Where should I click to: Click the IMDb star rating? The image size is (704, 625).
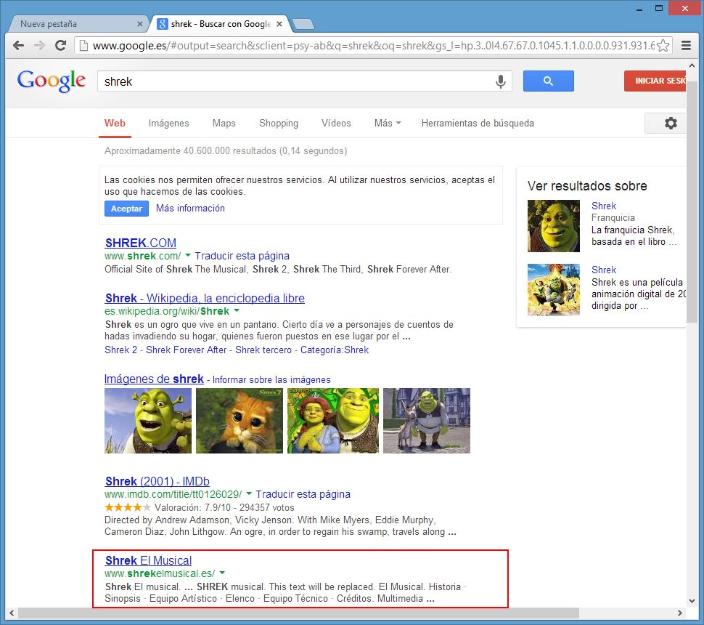coord(128,507)
